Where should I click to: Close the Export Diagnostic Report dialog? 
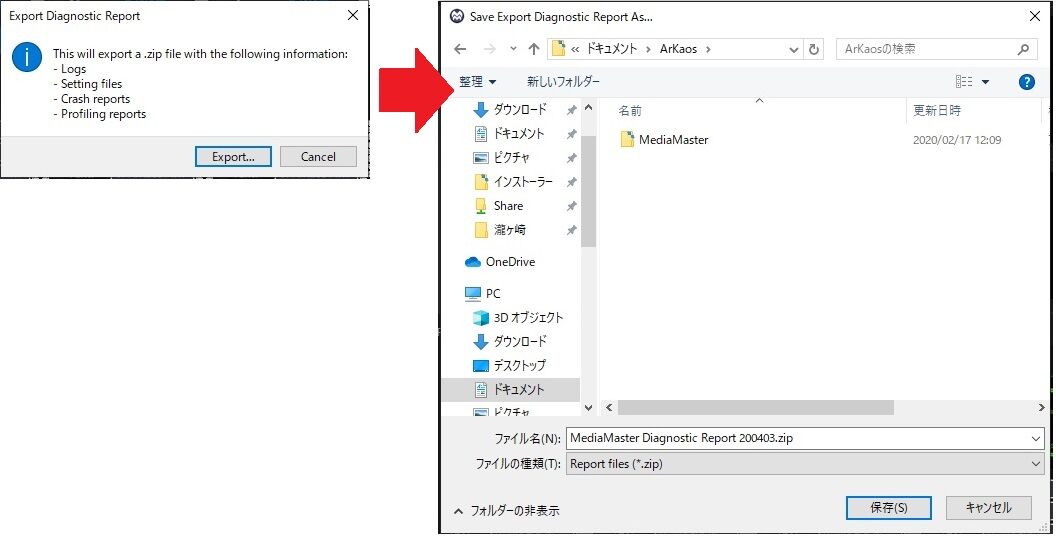coord(353,15)
